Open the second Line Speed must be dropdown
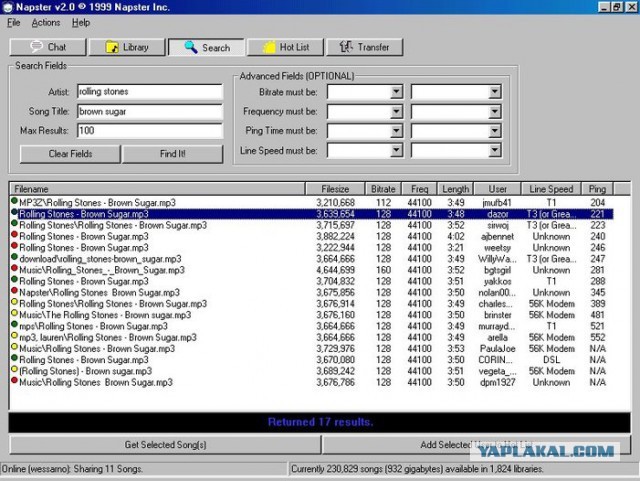The image size is (640, 481). coord(494,150)
